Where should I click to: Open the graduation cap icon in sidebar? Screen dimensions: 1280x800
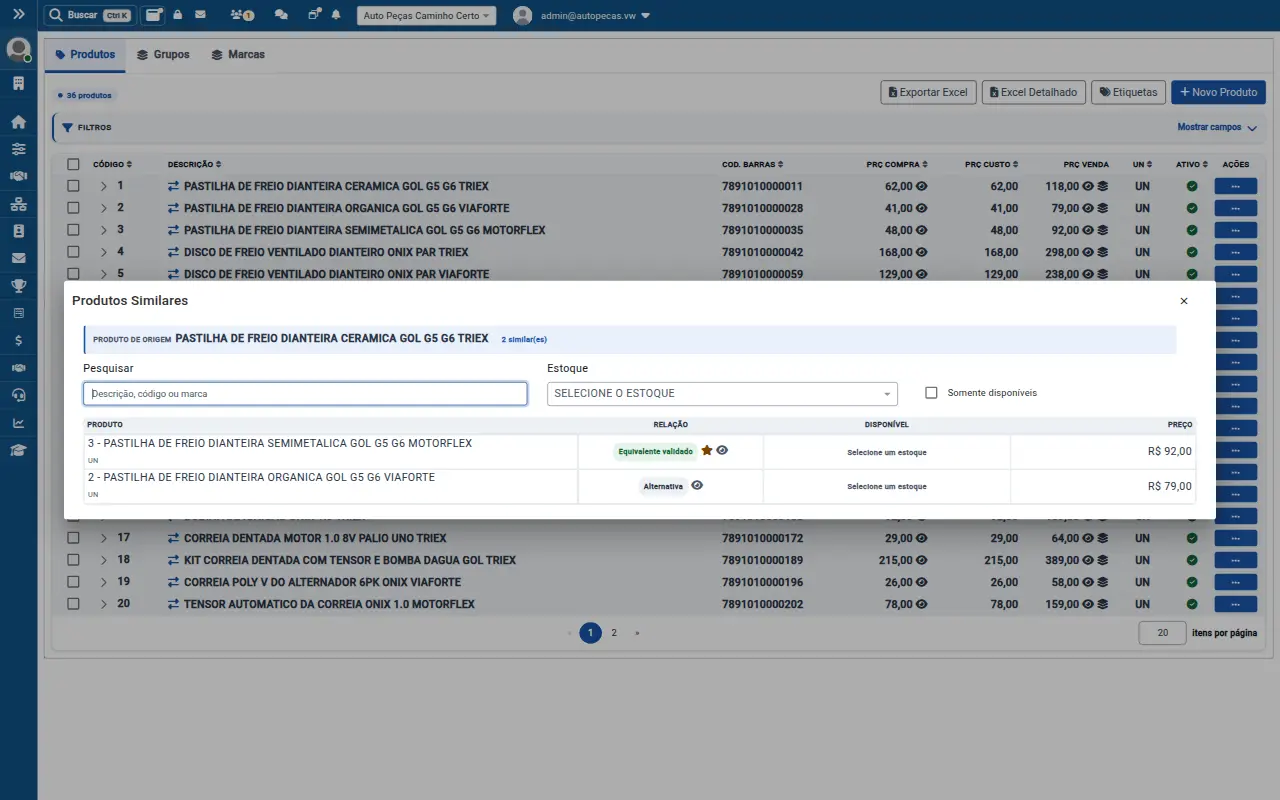(x=18, y=450)
